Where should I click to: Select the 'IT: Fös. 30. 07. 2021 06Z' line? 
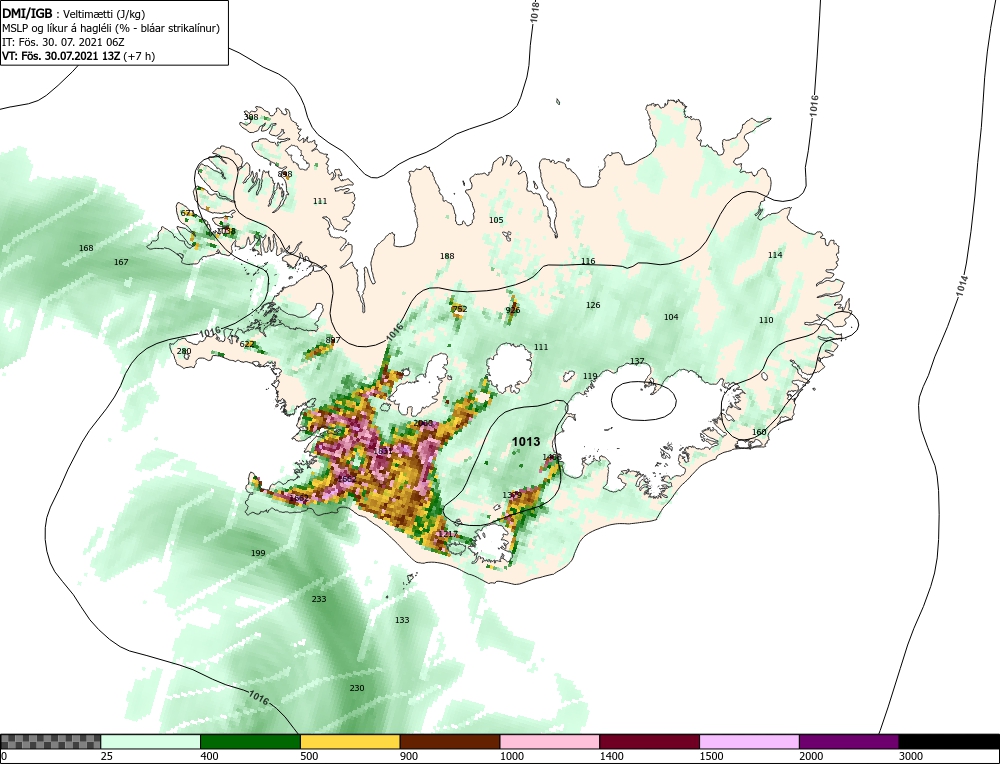click(63, 42)
